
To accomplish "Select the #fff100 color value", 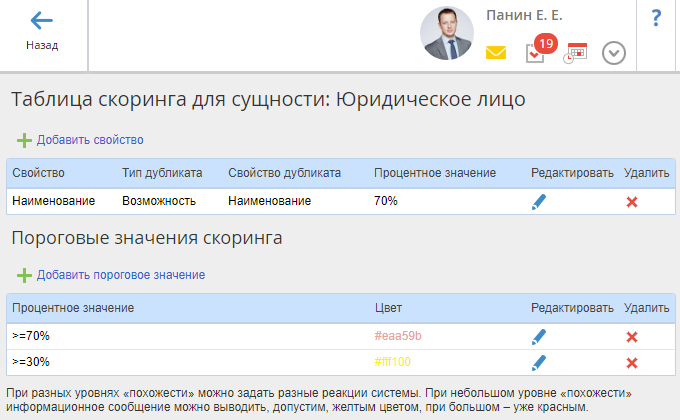I will click(393, 362).
